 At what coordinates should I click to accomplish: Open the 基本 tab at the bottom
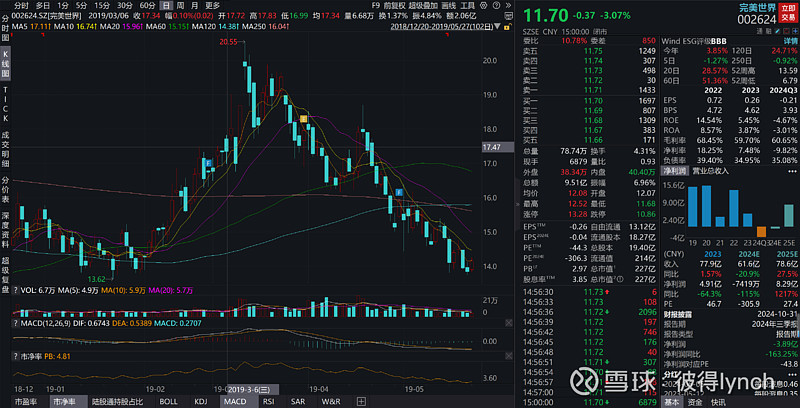[672, 402]
